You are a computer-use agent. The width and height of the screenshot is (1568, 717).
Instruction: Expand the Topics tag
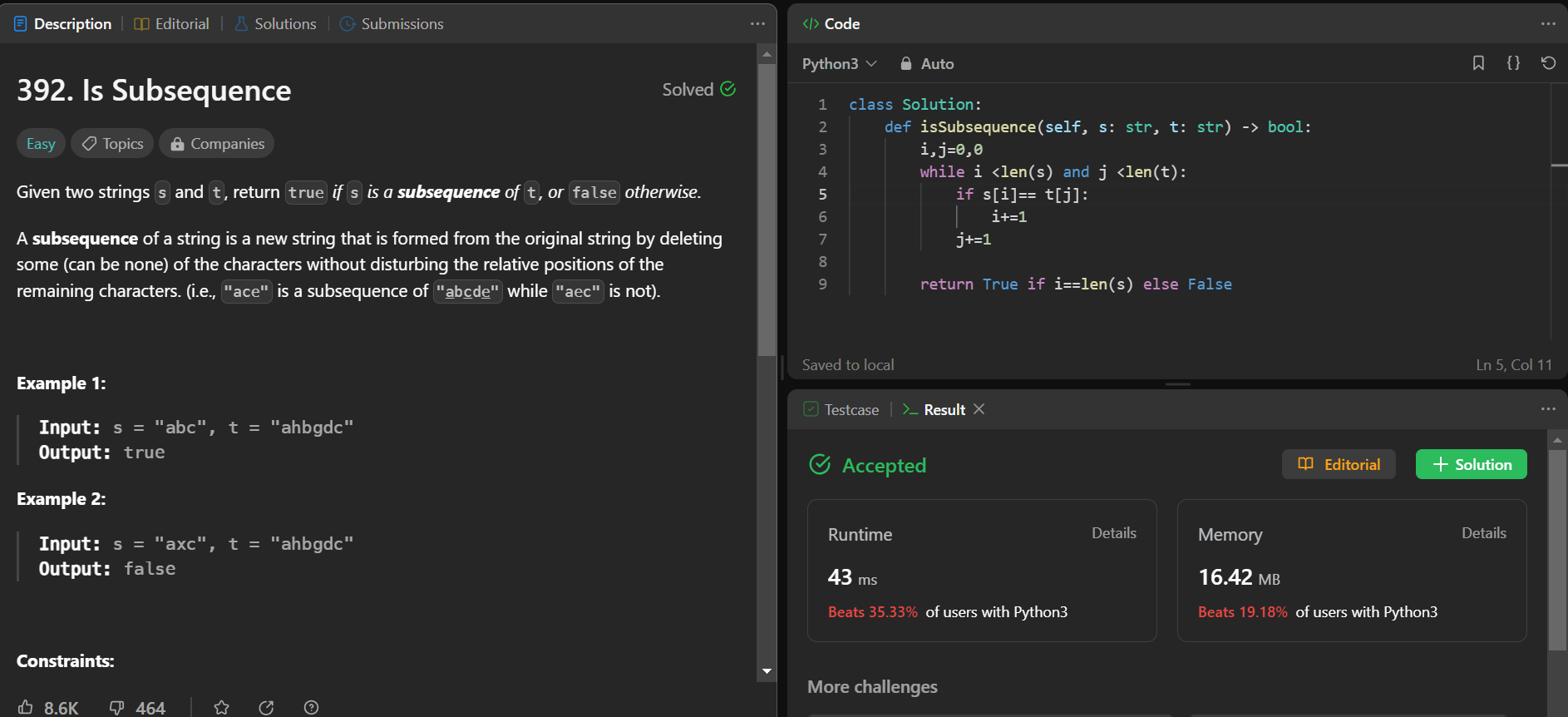coord(112,143)
